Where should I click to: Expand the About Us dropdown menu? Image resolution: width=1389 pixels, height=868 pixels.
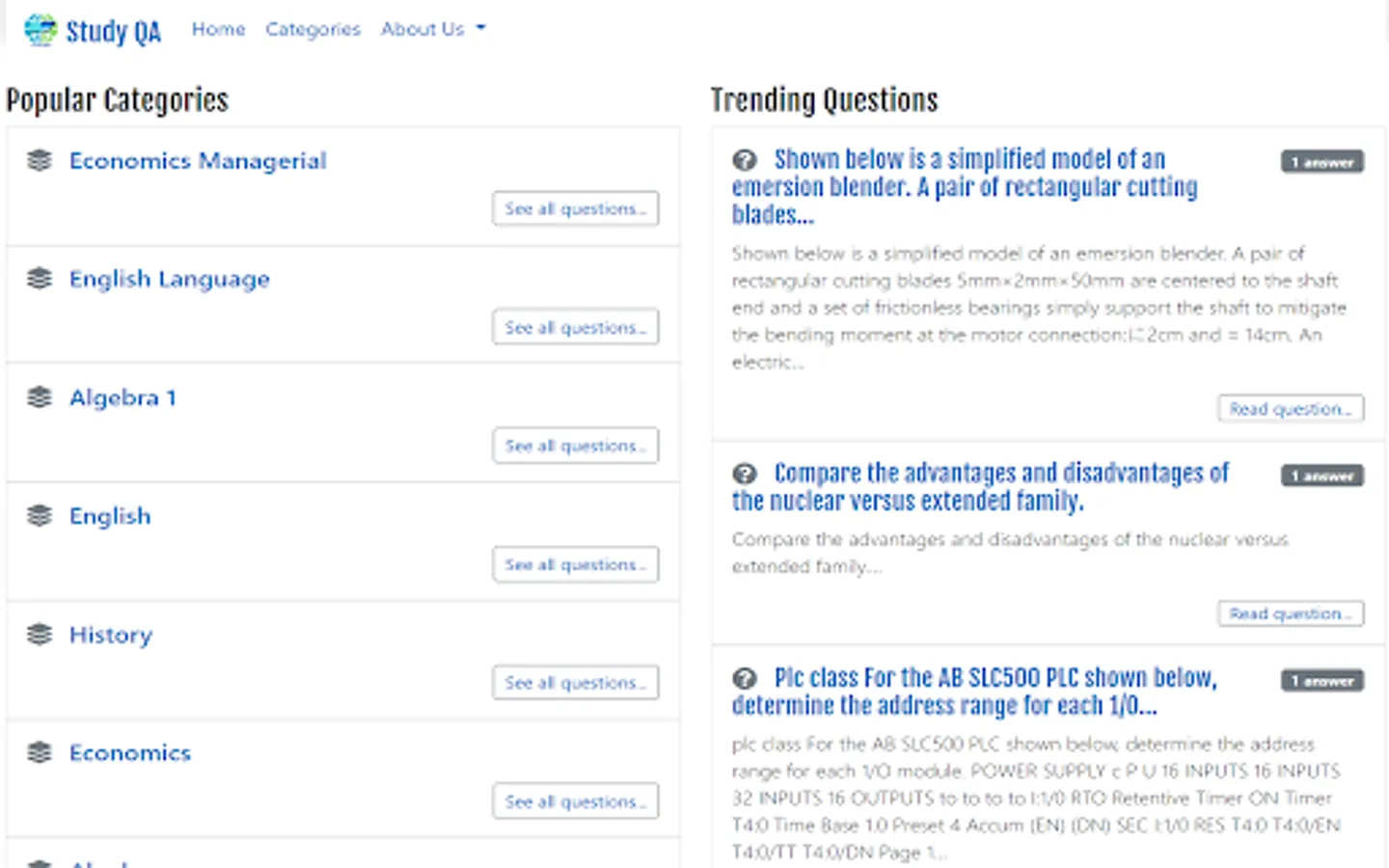(x=433, y=29)
